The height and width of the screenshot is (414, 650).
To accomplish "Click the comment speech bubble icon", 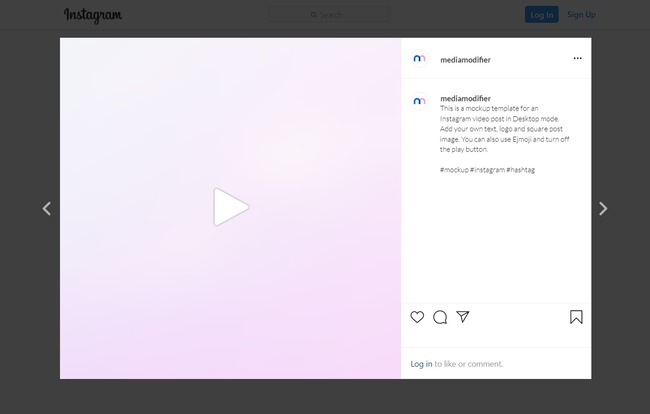I will point(440,317).
